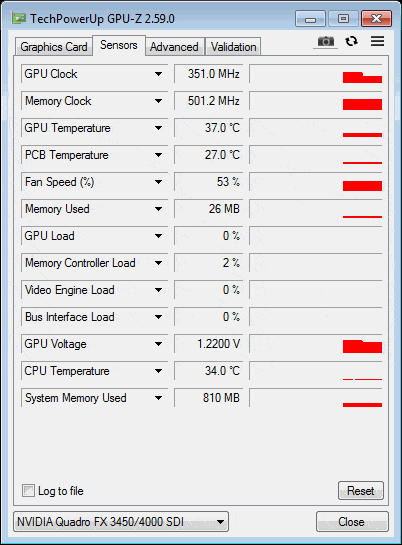Expand the GPU Clock sensor dropdown
This screenshot has height=545, width=402.
click(158, 74)
